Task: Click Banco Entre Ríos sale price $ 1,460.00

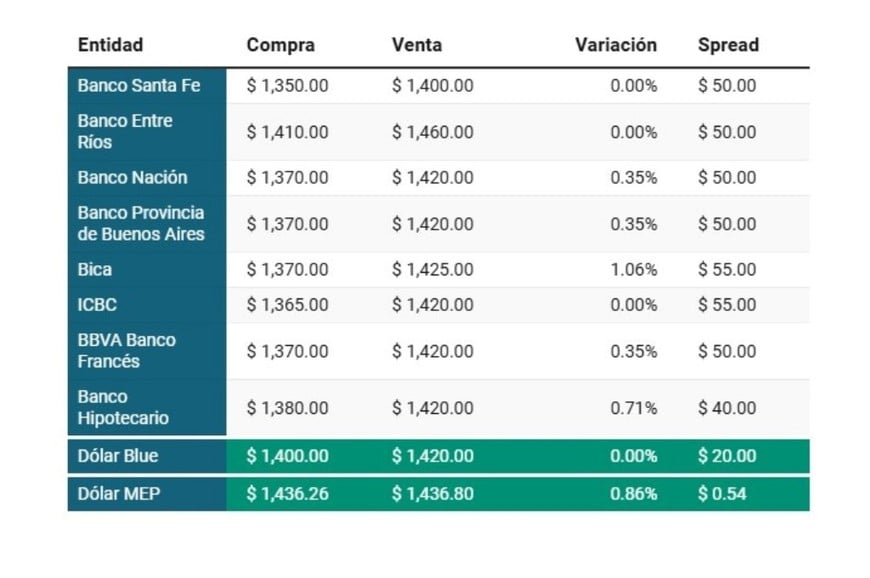Action: pyautogui.click(x=433, y=132)
